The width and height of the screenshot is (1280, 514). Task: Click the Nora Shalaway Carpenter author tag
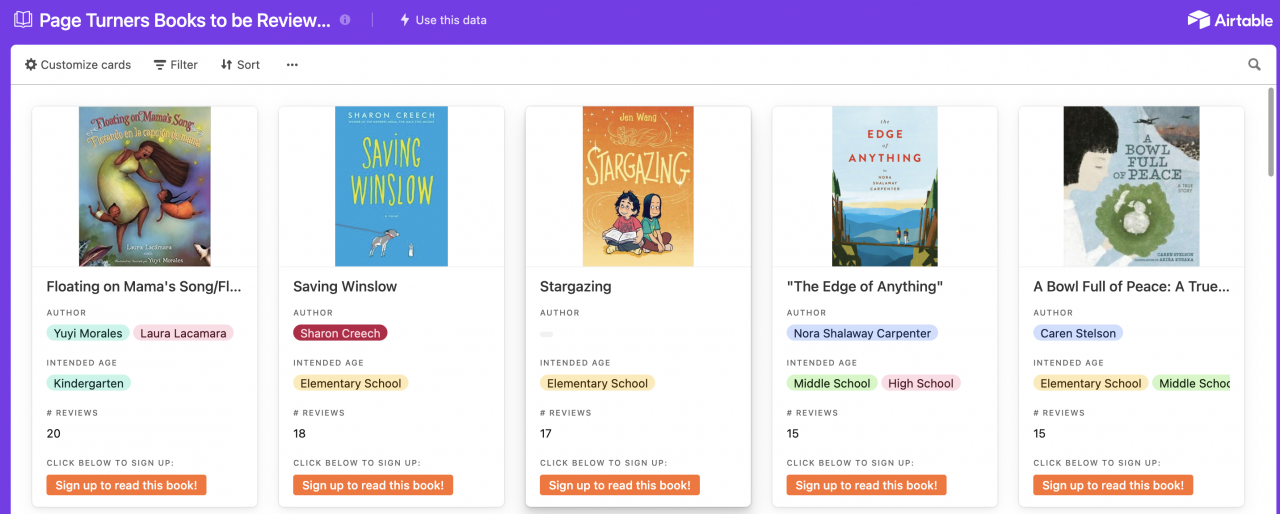click(x=862, y=333)
